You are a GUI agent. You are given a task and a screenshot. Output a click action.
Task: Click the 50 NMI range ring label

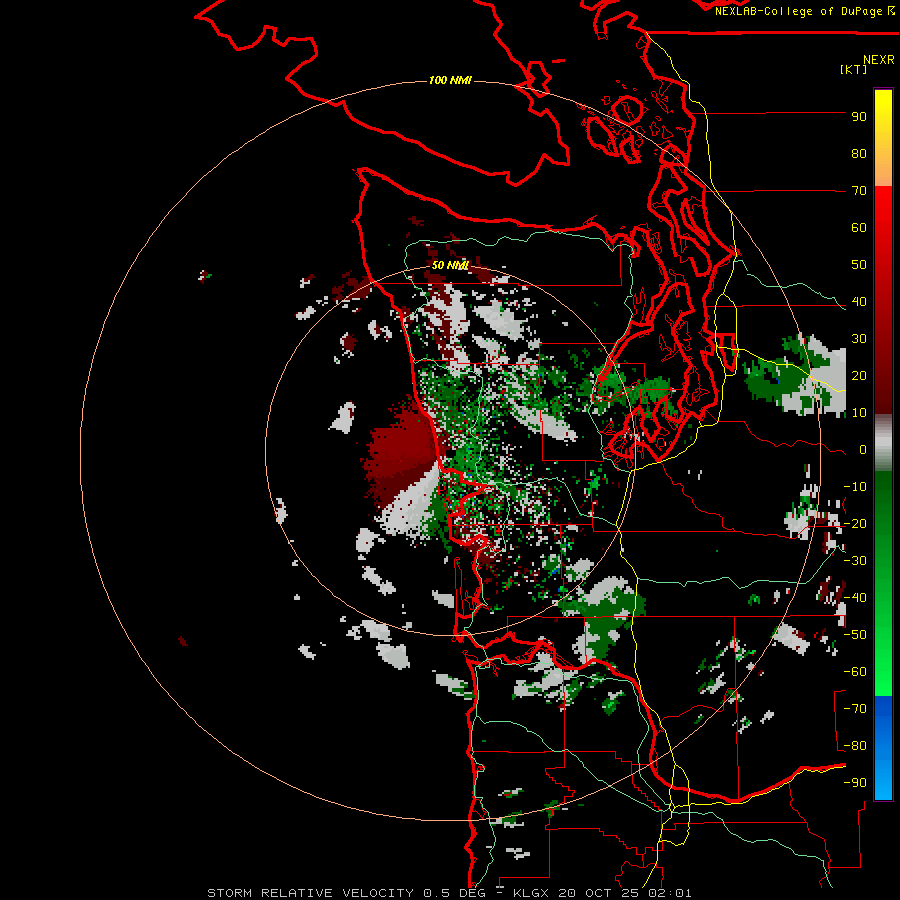pos(450,265)
